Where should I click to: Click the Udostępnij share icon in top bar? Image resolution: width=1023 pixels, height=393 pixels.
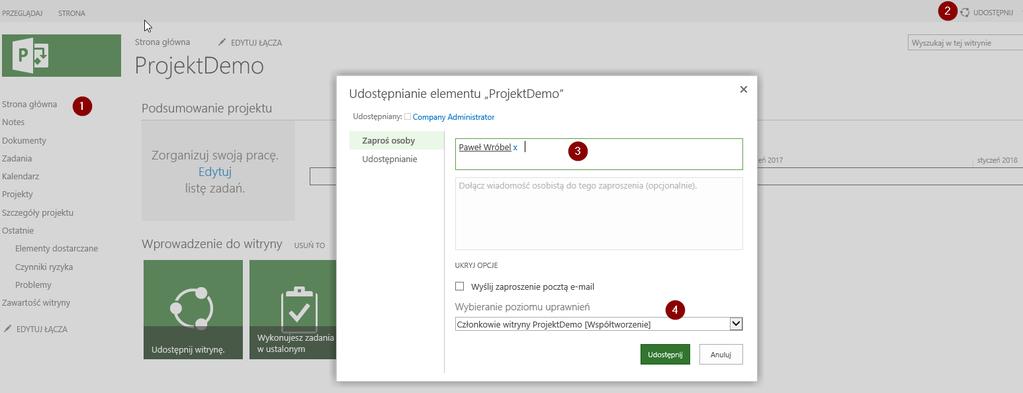(x=965, y=12)
